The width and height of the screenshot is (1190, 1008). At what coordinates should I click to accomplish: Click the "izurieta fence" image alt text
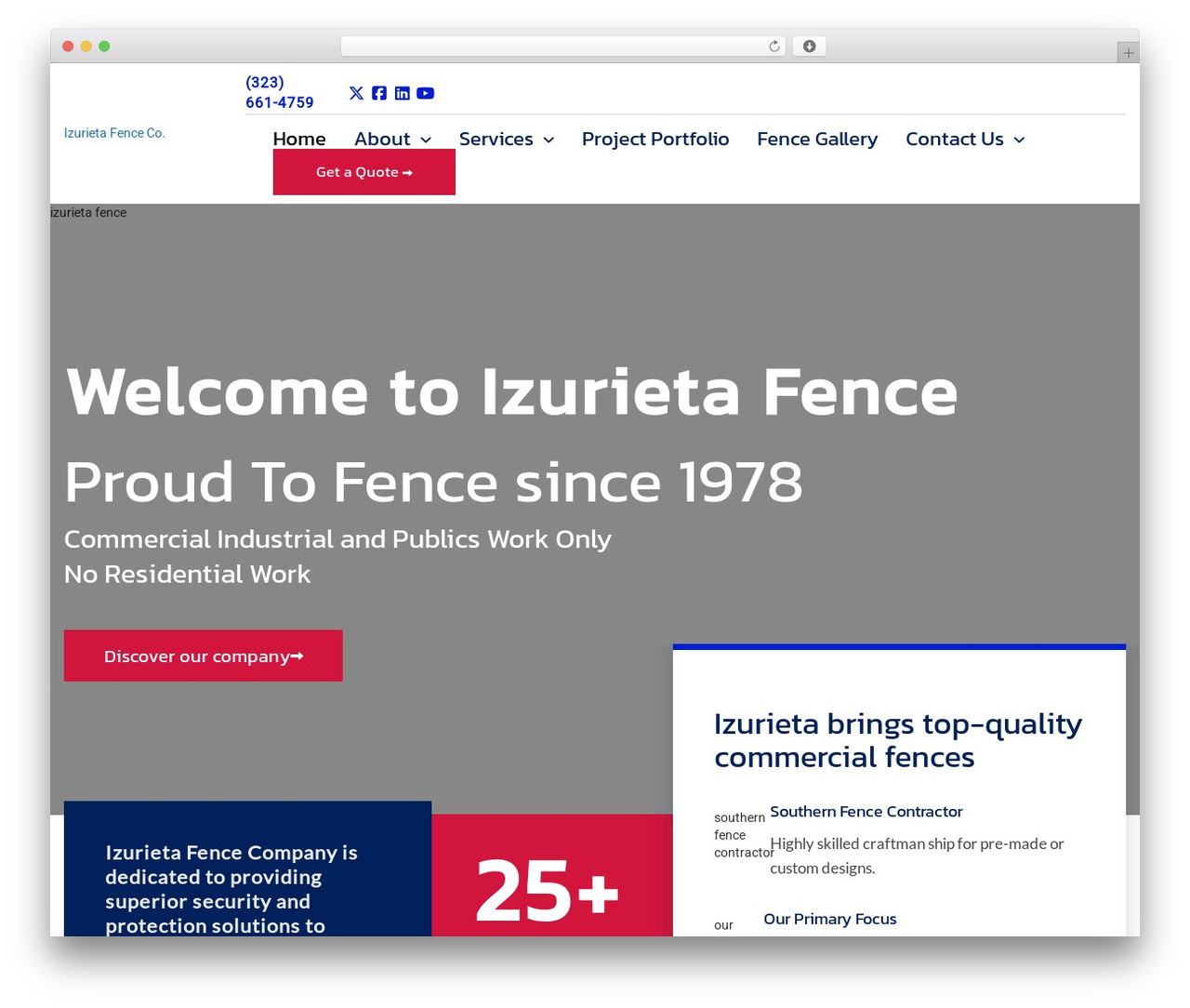click(x=88, y=213)
